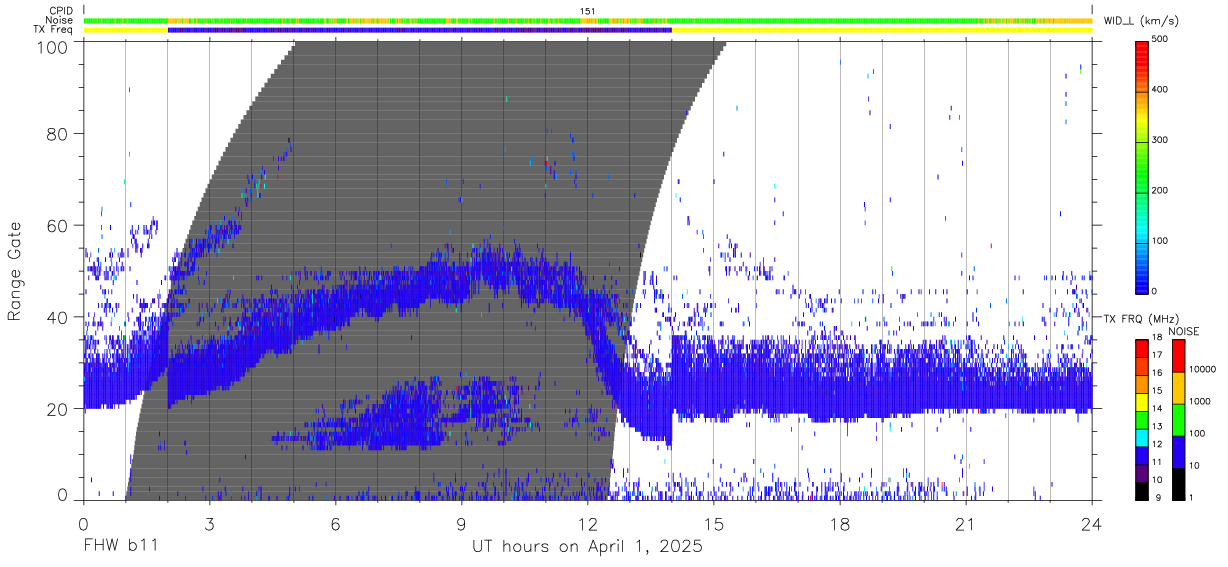The image size is (1228, 567).
Task: Click the 24 UT hour tick label
Action: 1092,523
